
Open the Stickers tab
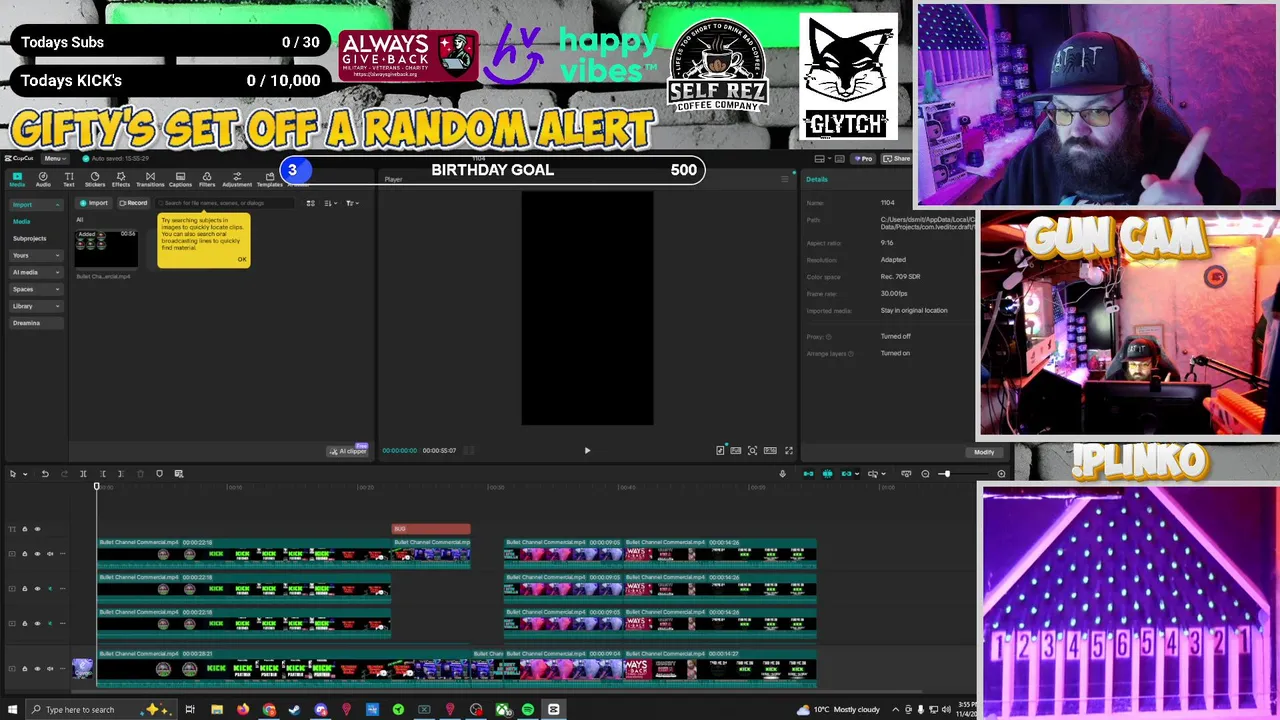95,179
